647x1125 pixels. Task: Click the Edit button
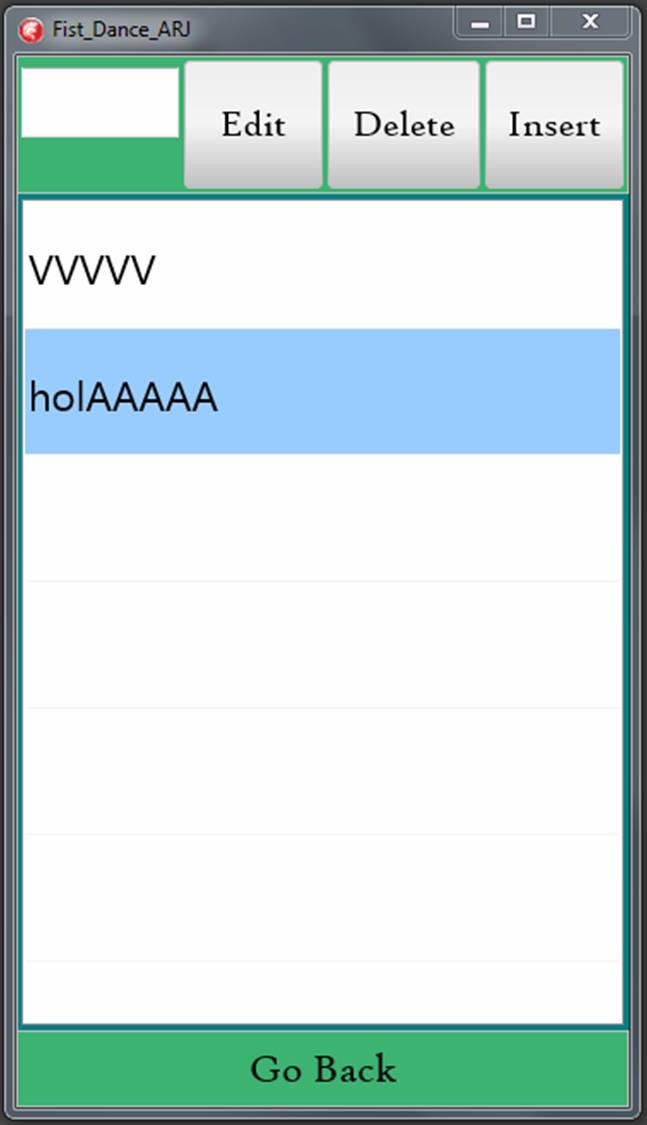253,125
